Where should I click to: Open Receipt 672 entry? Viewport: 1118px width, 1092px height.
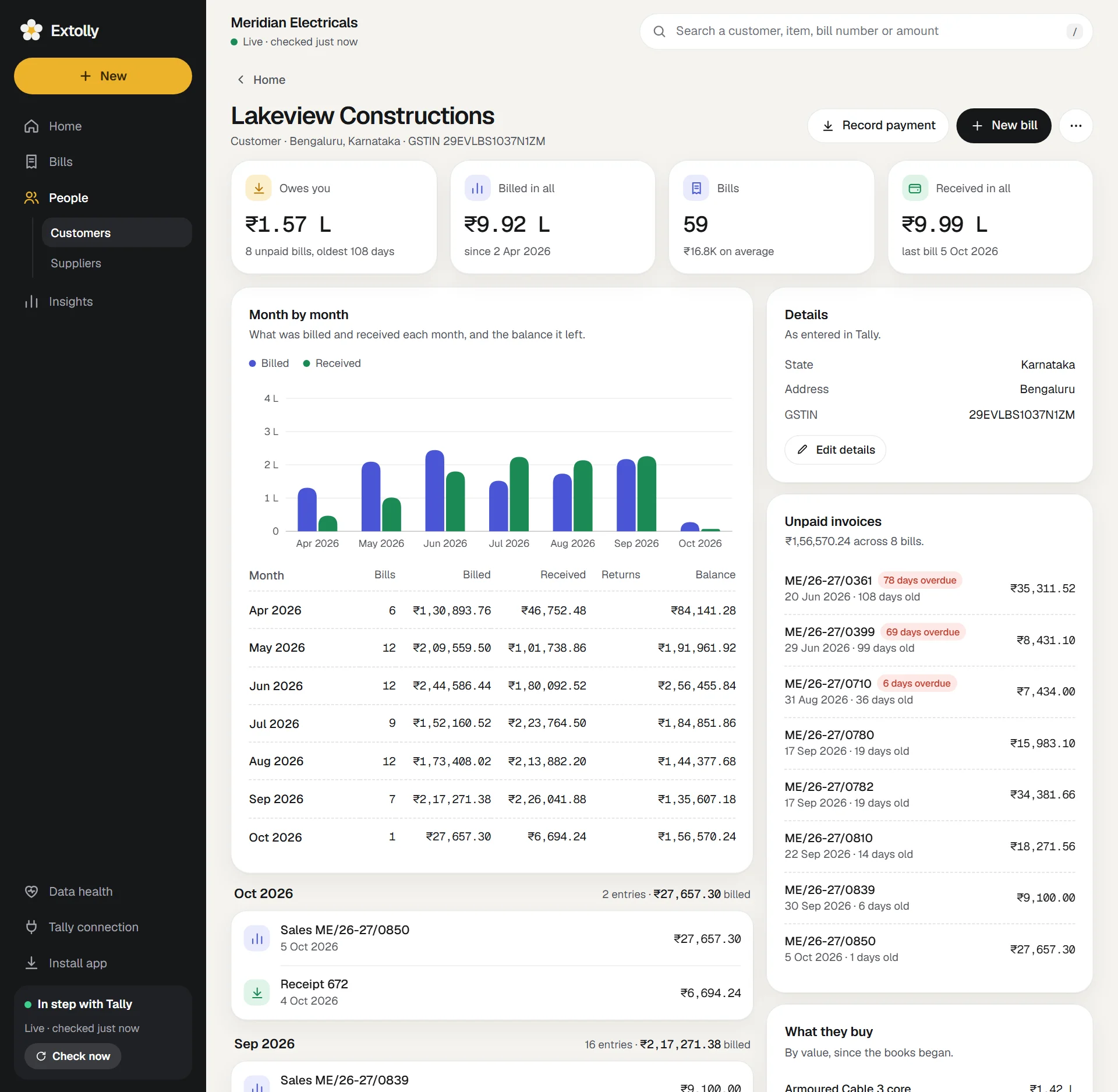[x=492, y=992]
